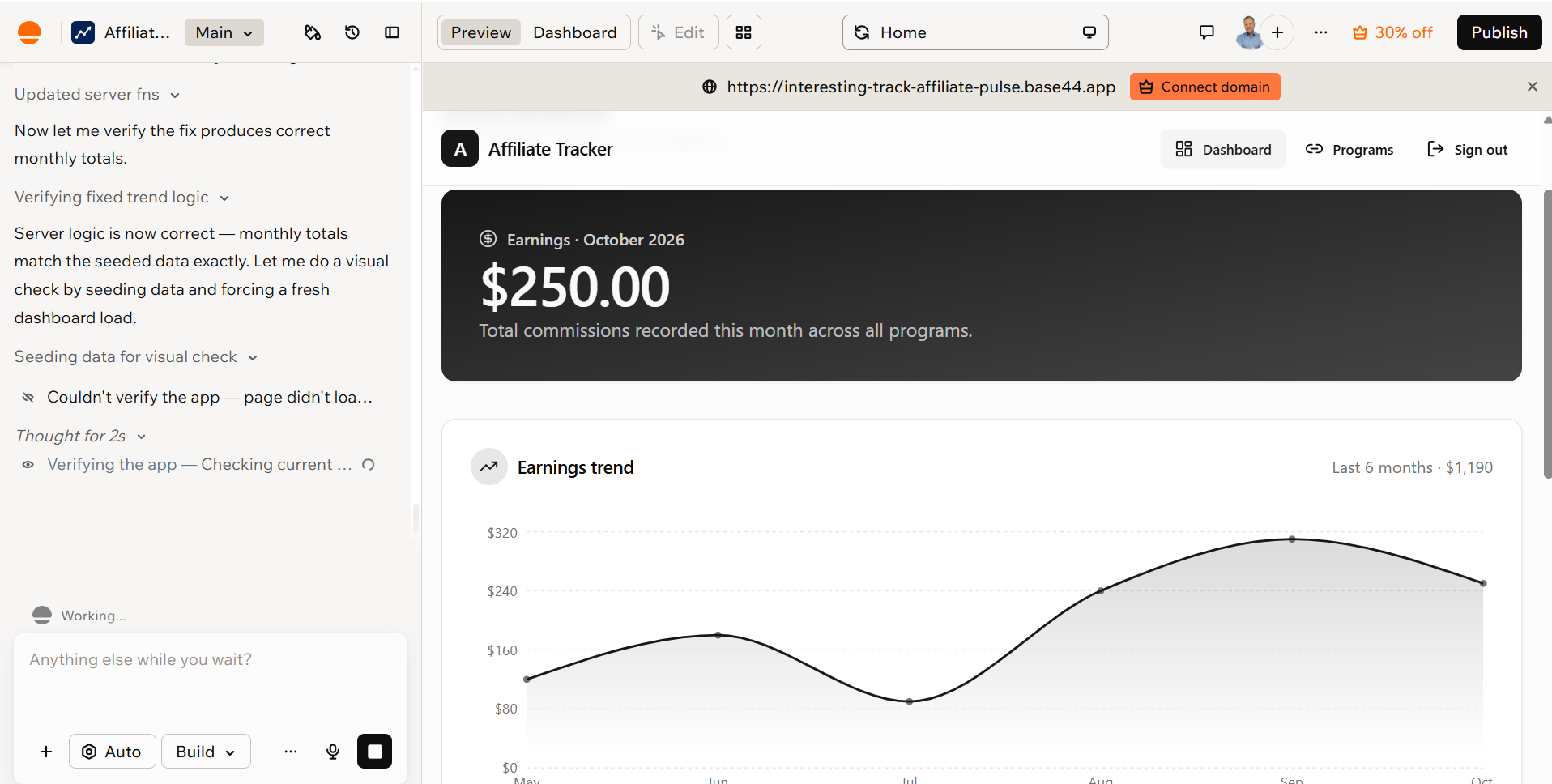The width and height of the screenshot is (1552, 784).
Task: Click the refresh icon in the Home page bar
Action: (862, 32)
